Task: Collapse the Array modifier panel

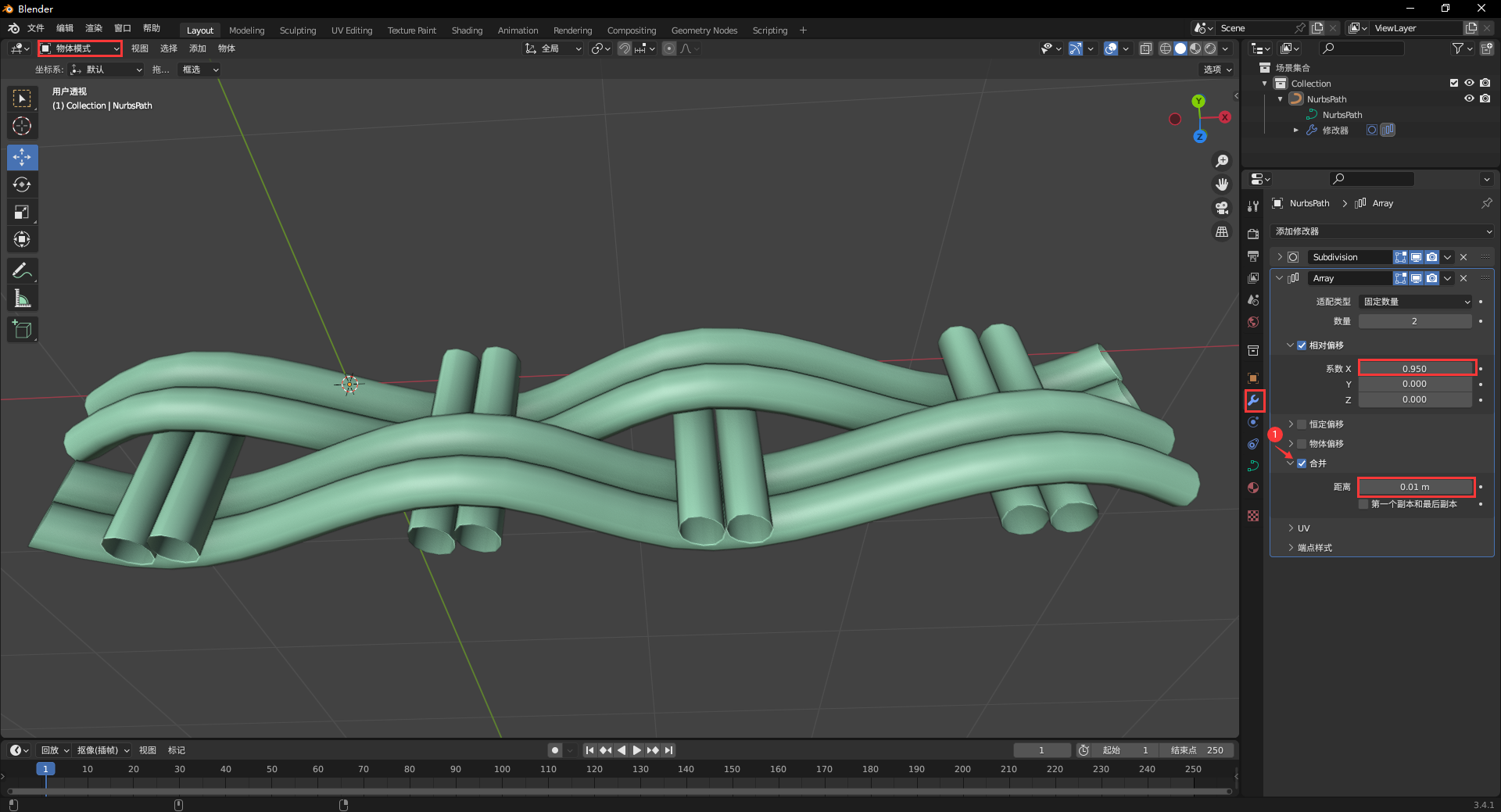Action: [x=1280, y=278]
